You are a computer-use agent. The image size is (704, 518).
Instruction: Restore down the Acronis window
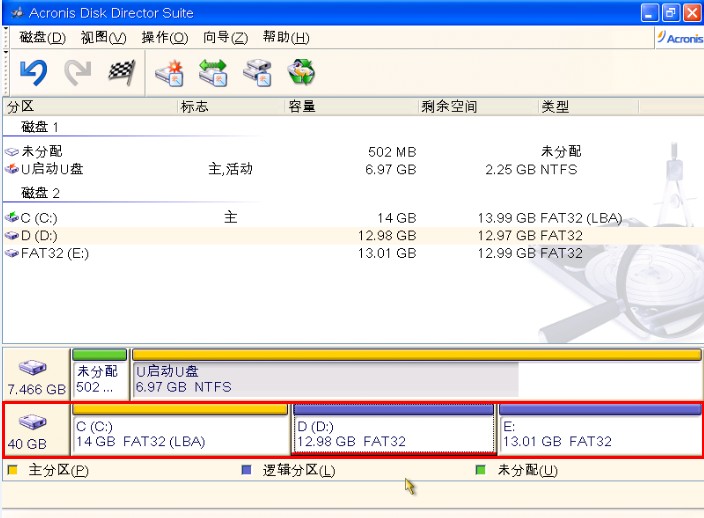670,13
